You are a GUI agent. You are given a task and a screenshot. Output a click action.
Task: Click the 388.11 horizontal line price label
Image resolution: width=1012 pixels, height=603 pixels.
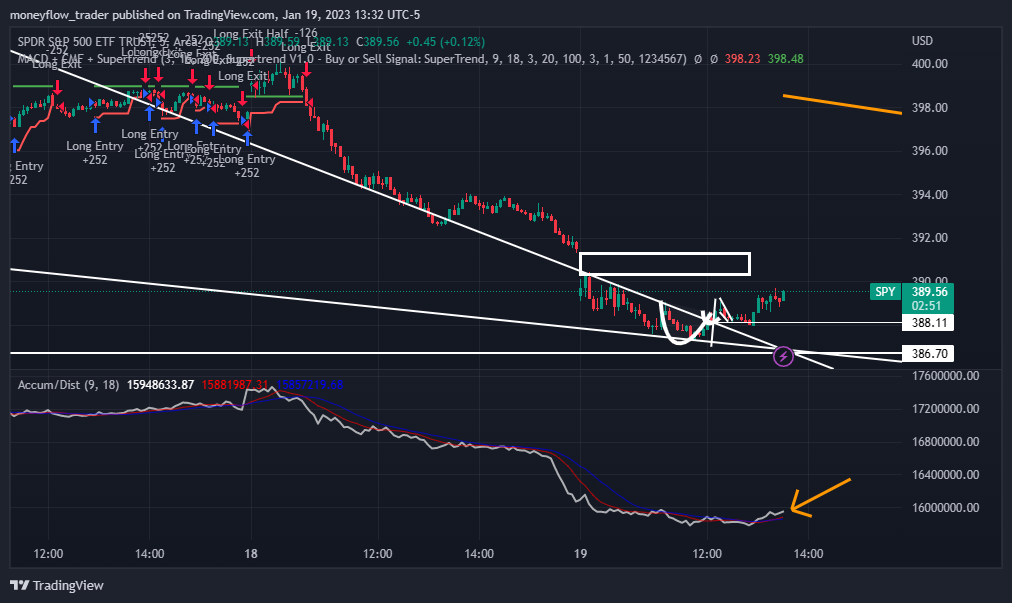coord(928,322)
